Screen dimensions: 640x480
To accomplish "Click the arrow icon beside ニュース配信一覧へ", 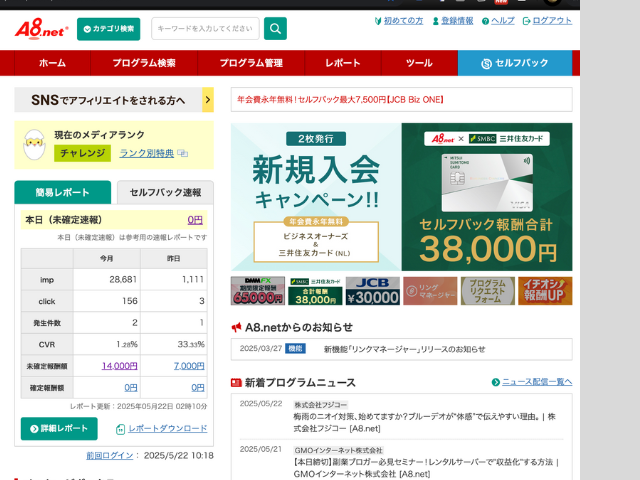I will (x=496, y=382).
